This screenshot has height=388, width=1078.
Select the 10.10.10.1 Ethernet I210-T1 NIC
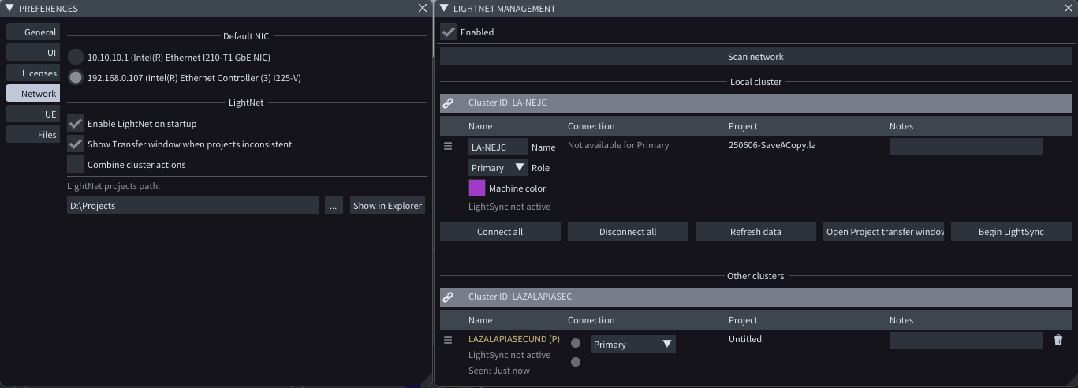pos(76,57)
